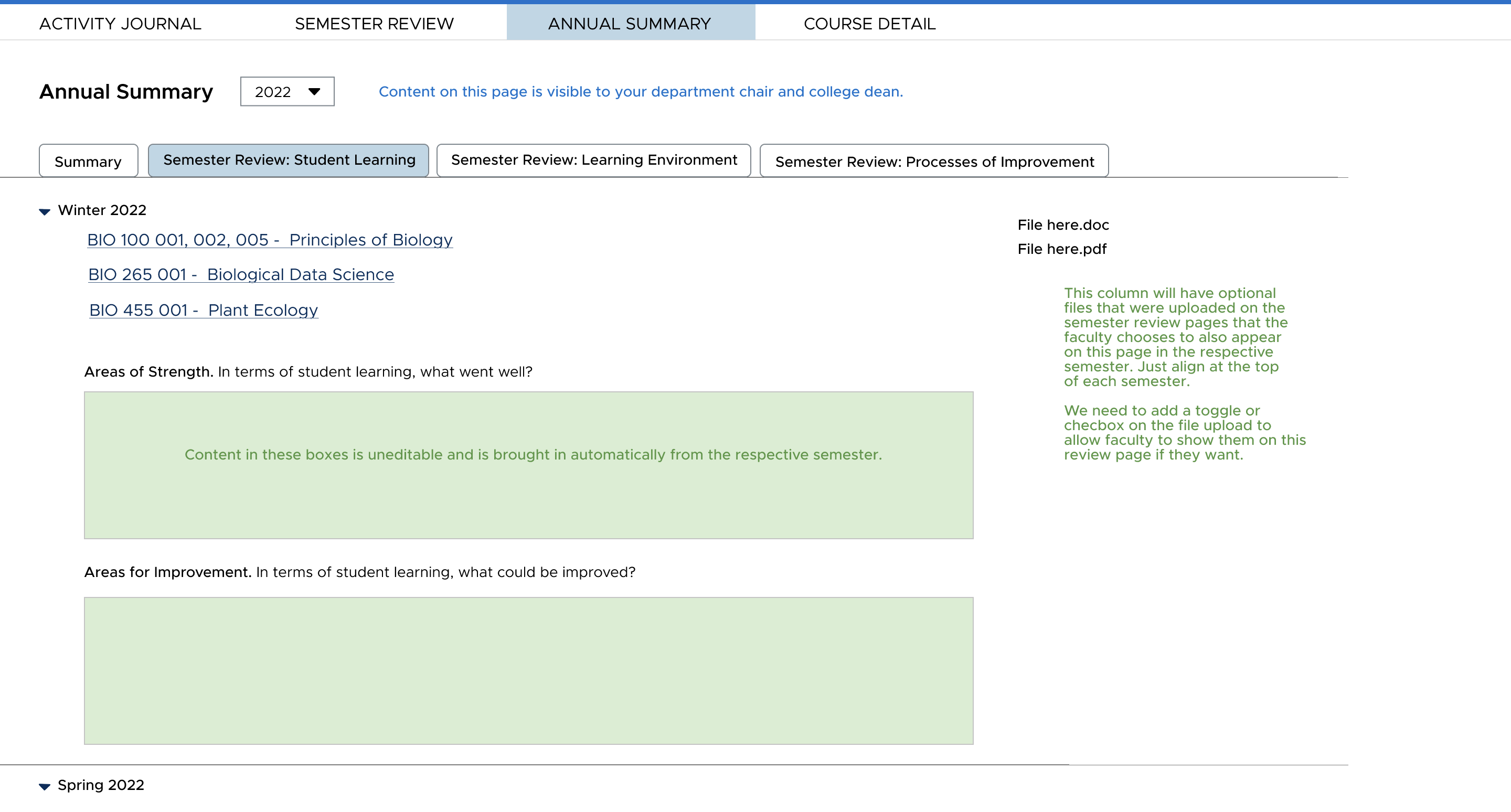Select the Annual Summary tab
The width and height of the screenshot is (1511, 812).
[630, 22]
